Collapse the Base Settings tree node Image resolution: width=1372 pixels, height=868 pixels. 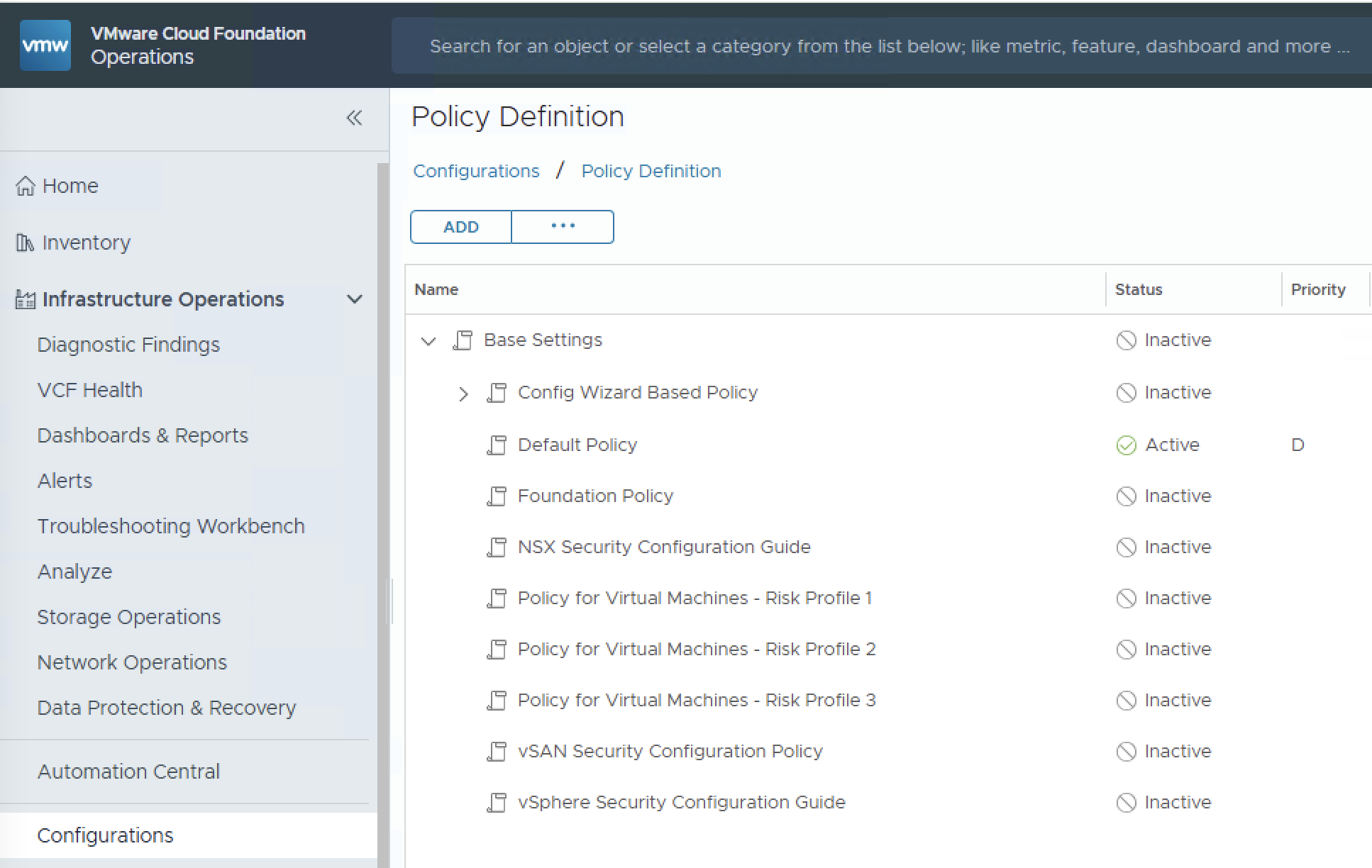[428, 341]
